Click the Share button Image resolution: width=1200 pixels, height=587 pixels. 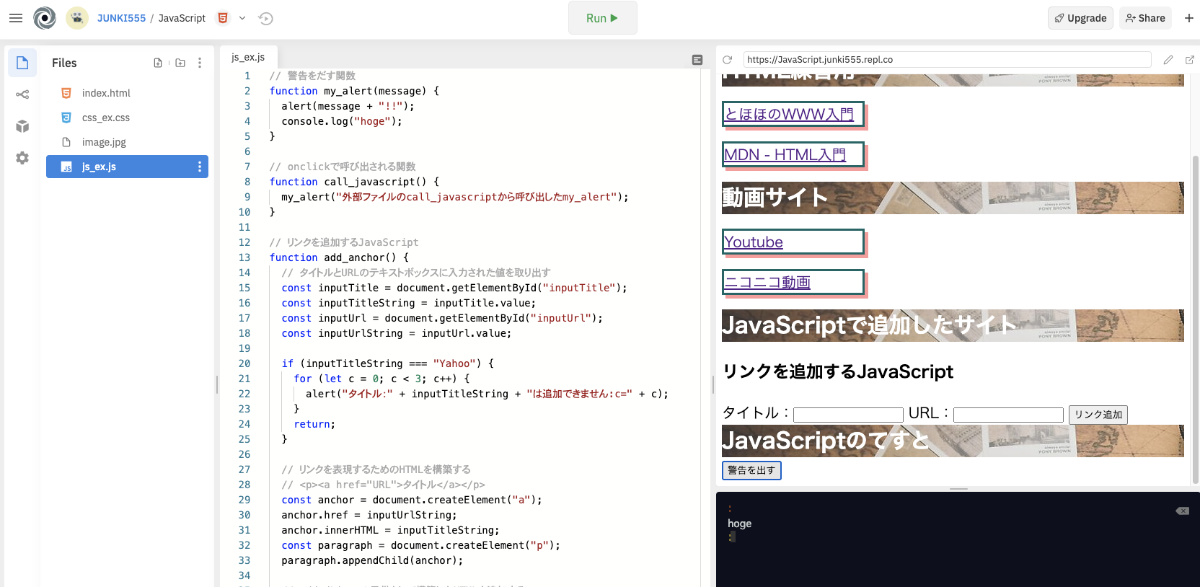[x=1145, y=18]
